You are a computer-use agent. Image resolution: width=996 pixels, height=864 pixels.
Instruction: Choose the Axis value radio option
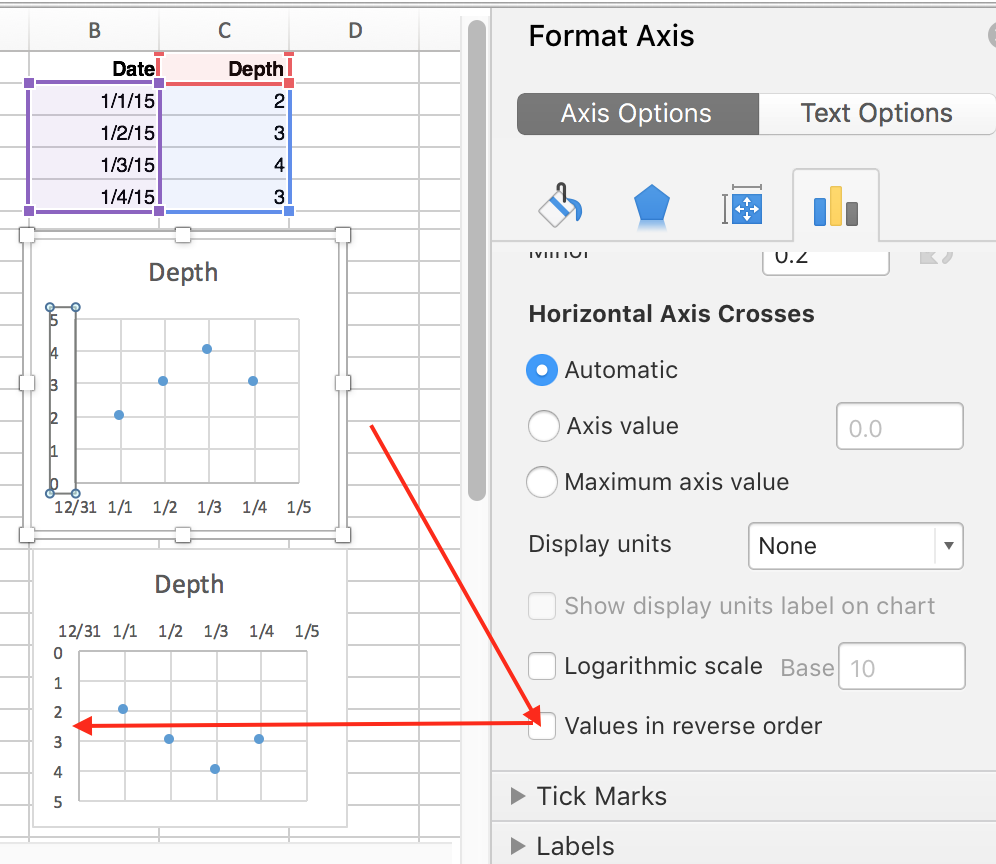click(544, 426)
